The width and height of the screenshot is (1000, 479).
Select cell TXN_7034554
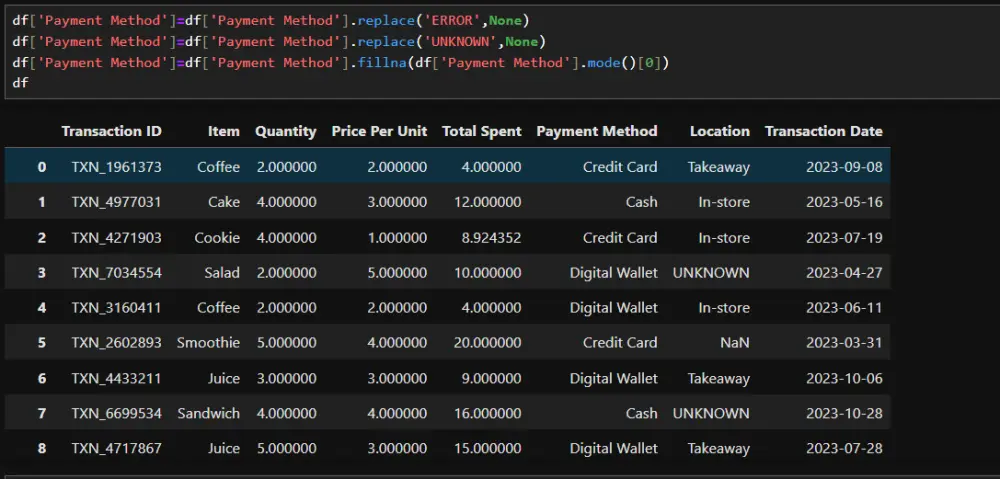pyautogui.click(x=117, y=273)
